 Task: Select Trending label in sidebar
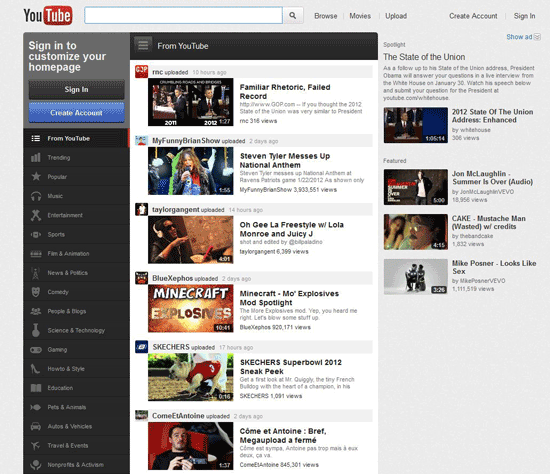click(59, 158)
